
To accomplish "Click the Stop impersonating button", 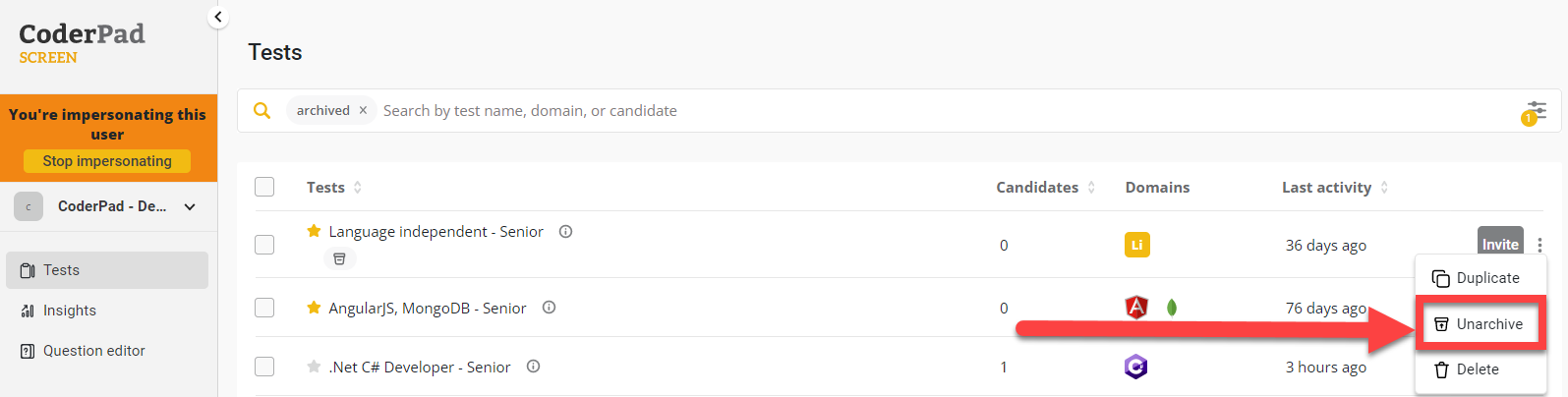I will (x=107, y=161).
